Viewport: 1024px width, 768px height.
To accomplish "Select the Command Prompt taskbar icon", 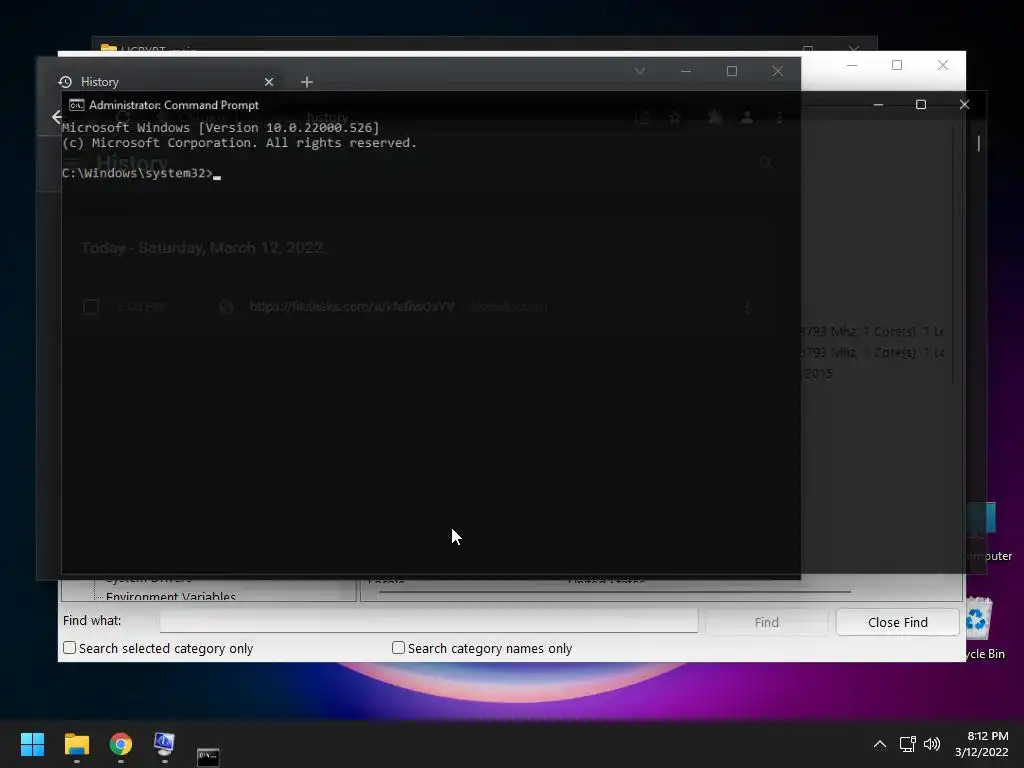I will [208, 756].
